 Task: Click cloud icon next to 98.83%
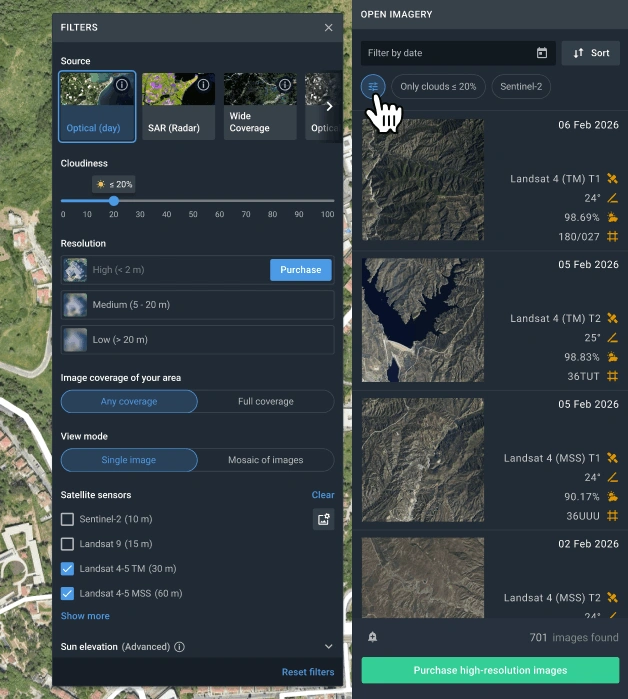[x=612, y=357]
